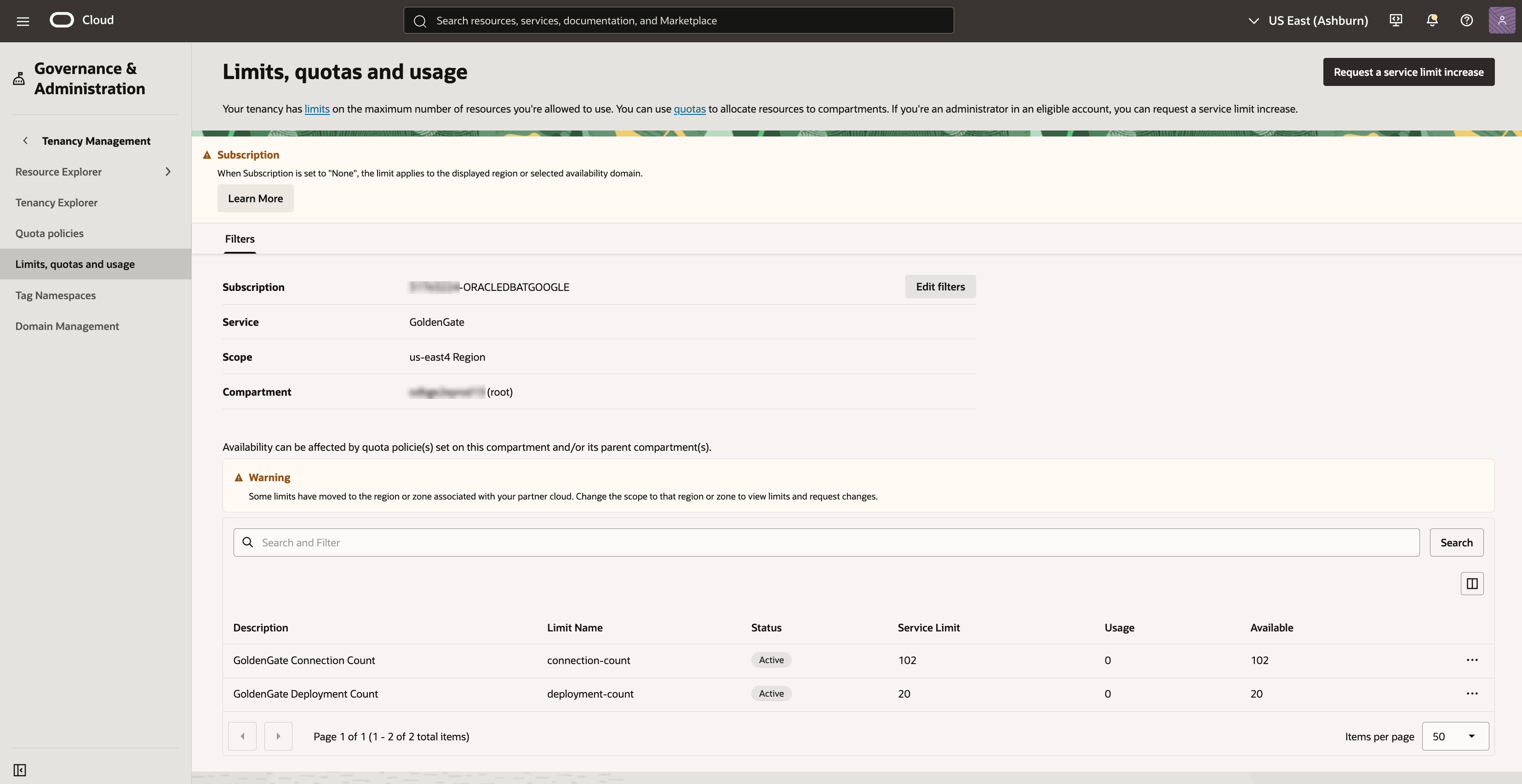Expand the US East (Ashburn) region selector
Image resolution: width=1522 pixels, height=784 pixels.
pyautogui.click(x=1308, y=21)
